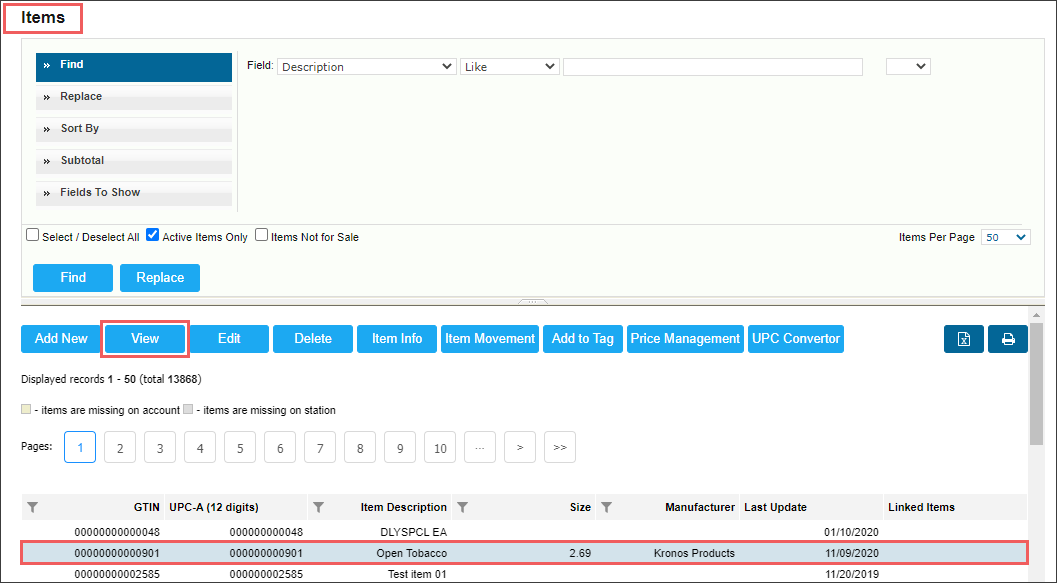Image resolution: width=1057 pixels, height=583 pixels.
Task: Go to page 2 of results
Action: (x=120, y=448)
